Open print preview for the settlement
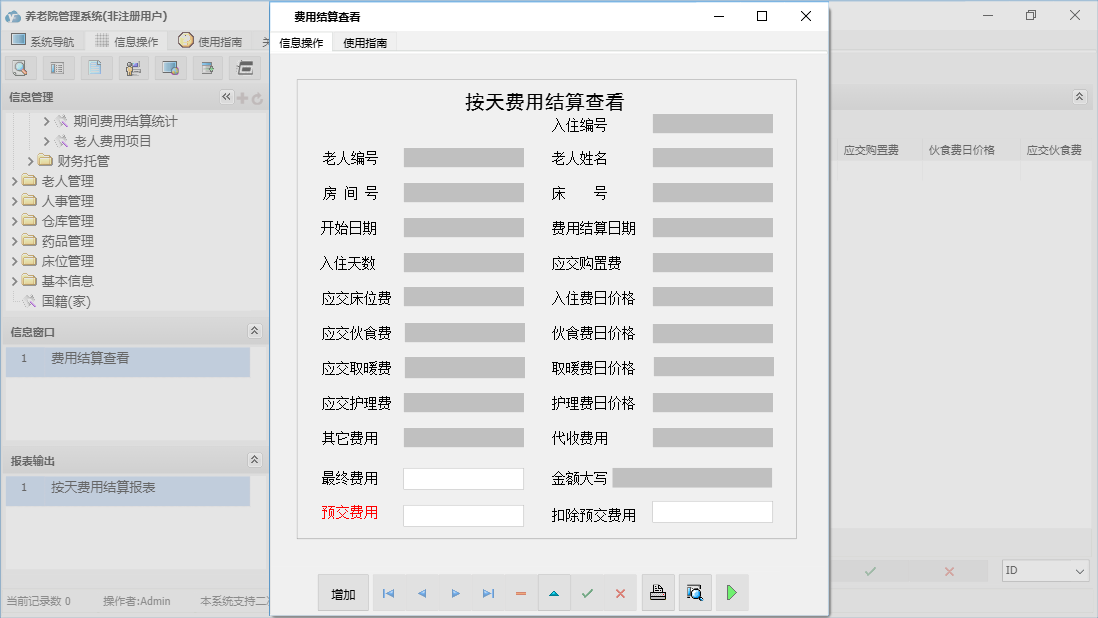This screenshot has width=1098, height=618. [695, 592]
